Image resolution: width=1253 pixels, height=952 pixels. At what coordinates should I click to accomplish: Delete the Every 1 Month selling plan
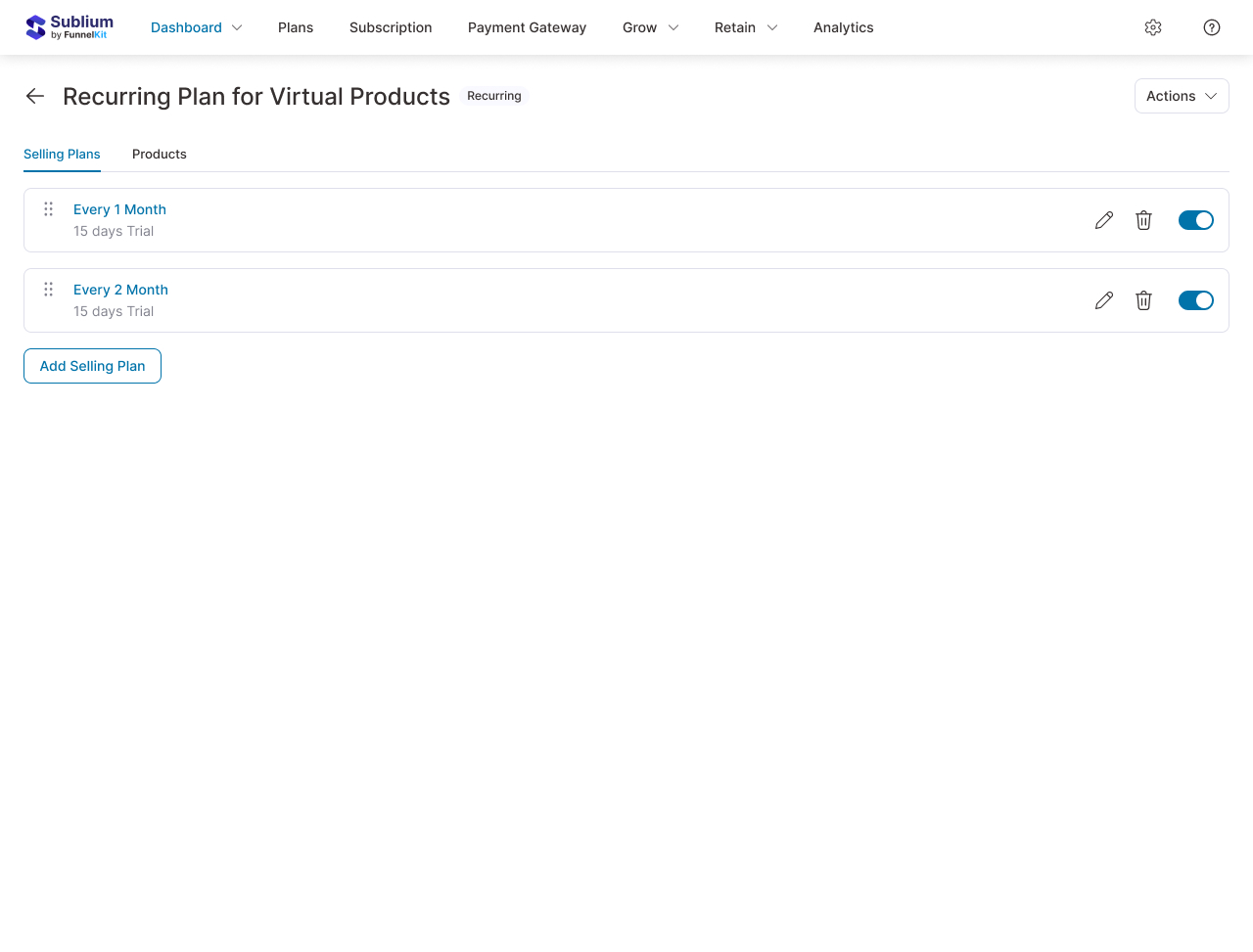tap(1143, 220)
